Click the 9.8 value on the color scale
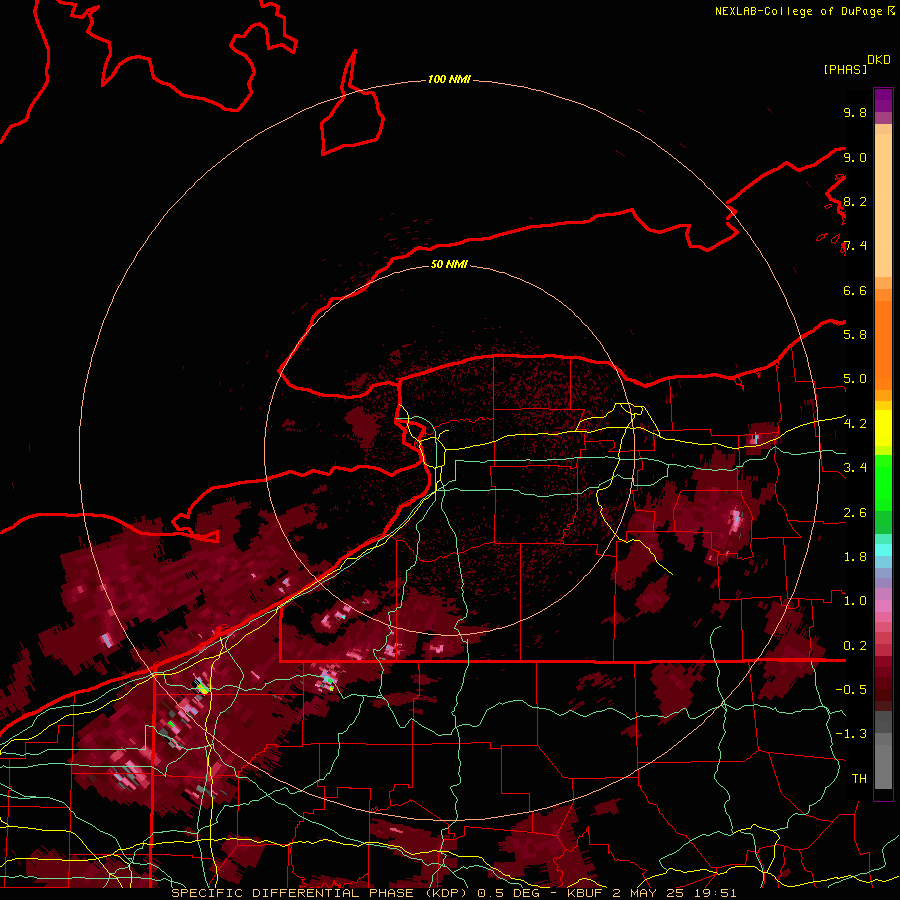Viewport: 900px width, 900px height. pos(855,112)
